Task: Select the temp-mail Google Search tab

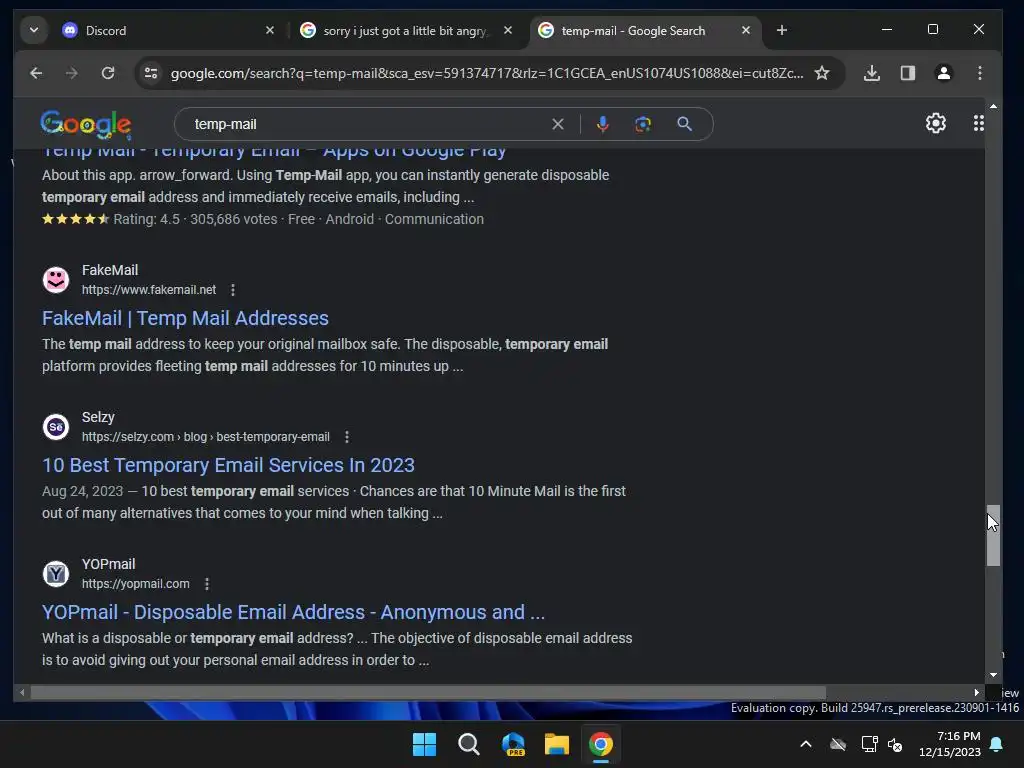Action: [x=645, y=31]
